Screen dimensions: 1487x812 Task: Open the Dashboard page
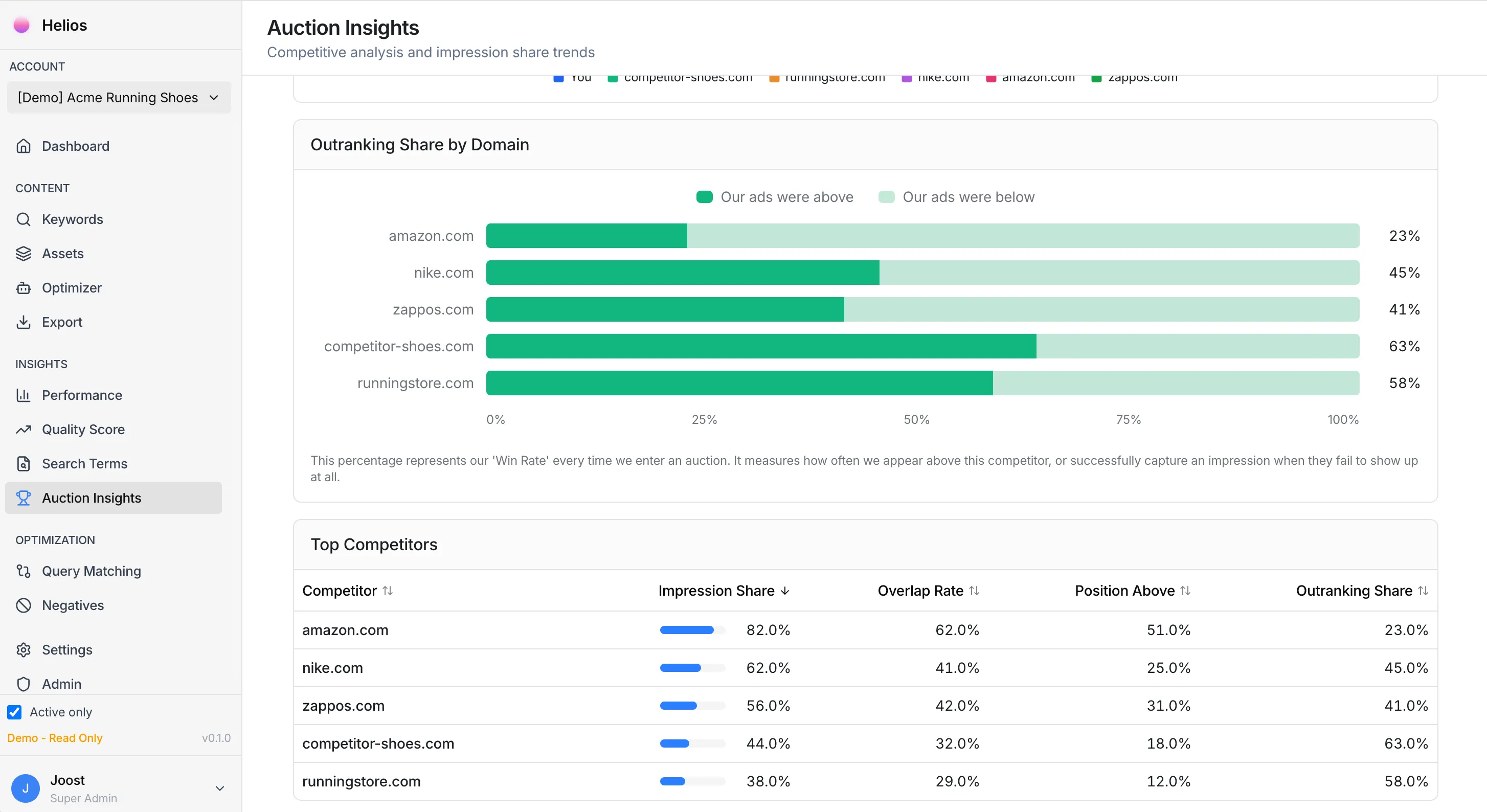pos(75,146)
